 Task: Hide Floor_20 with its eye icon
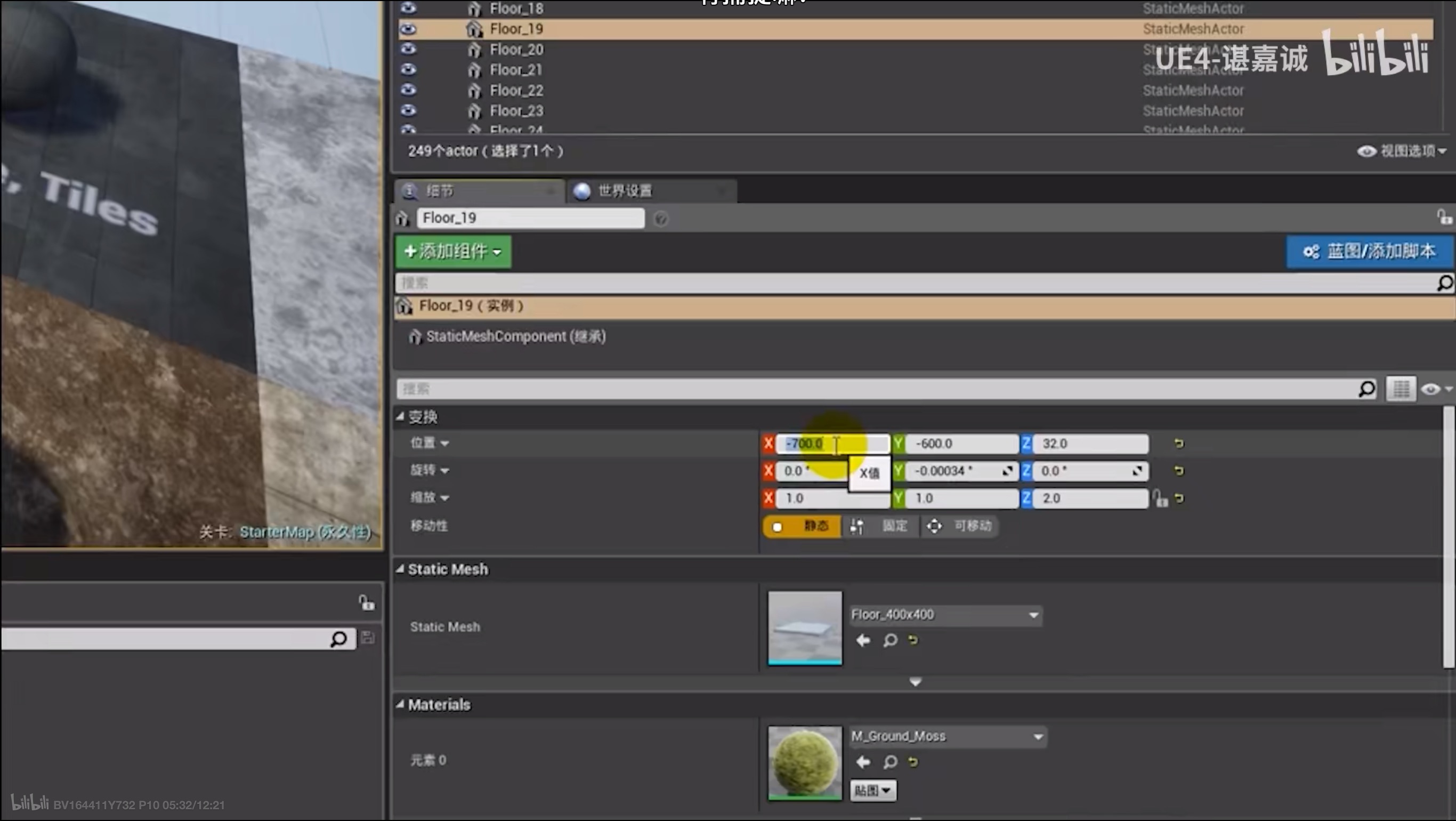pyautogui.click(x=408, y=49)
